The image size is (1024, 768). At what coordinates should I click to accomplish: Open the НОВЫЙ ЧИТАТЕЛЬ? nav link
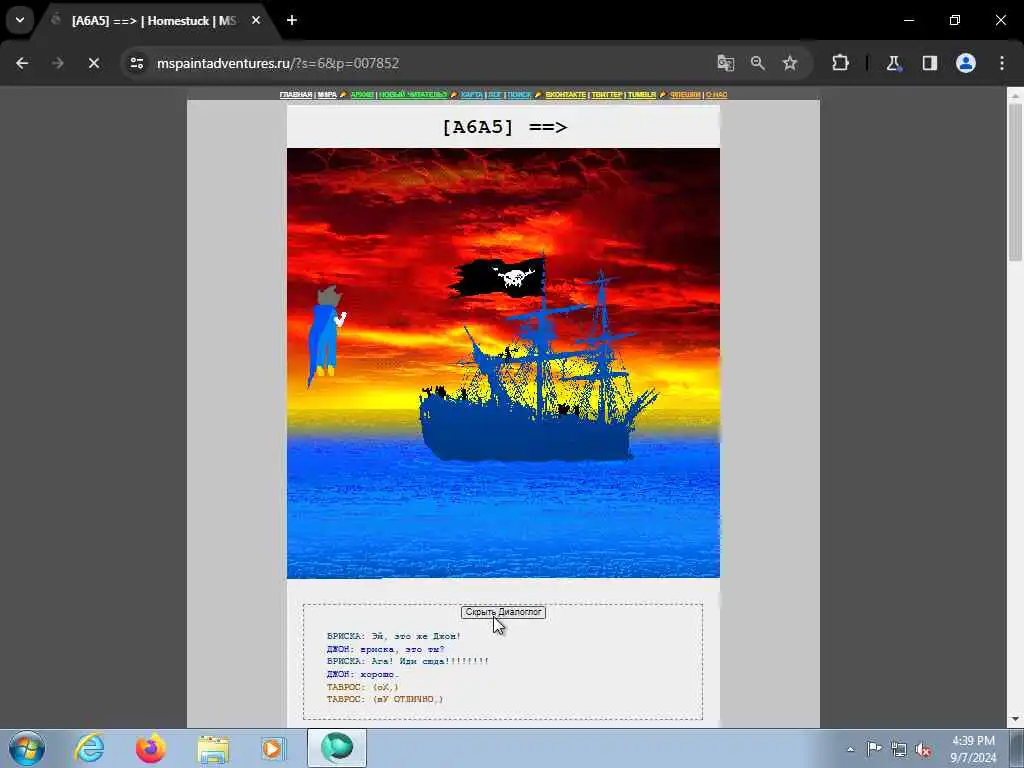[x=413, y=95]
